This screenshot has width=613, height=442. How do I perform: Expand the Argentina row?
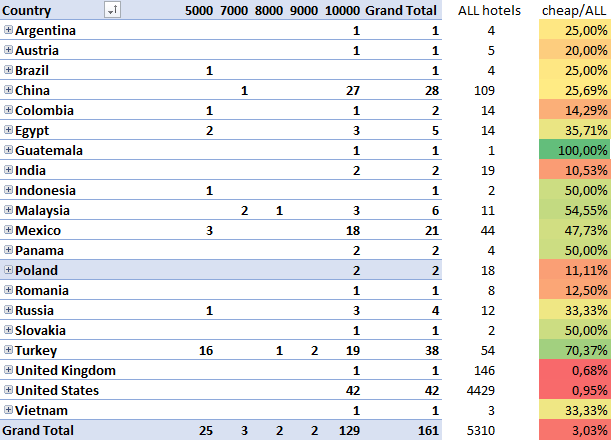pyautogui.click(x=8, y=30)
